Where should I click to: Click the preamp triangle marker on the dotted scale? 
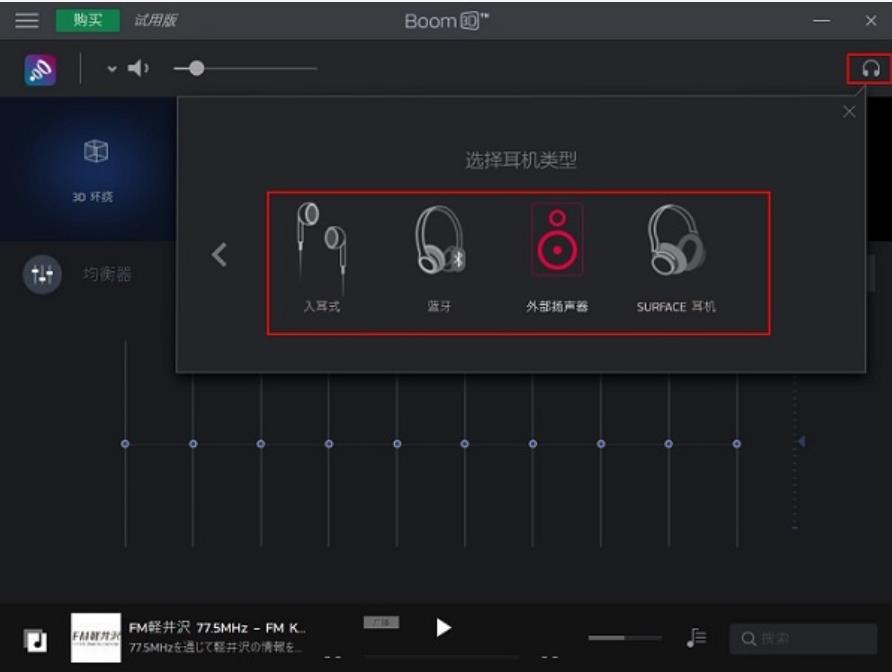[x=801, y=441]
